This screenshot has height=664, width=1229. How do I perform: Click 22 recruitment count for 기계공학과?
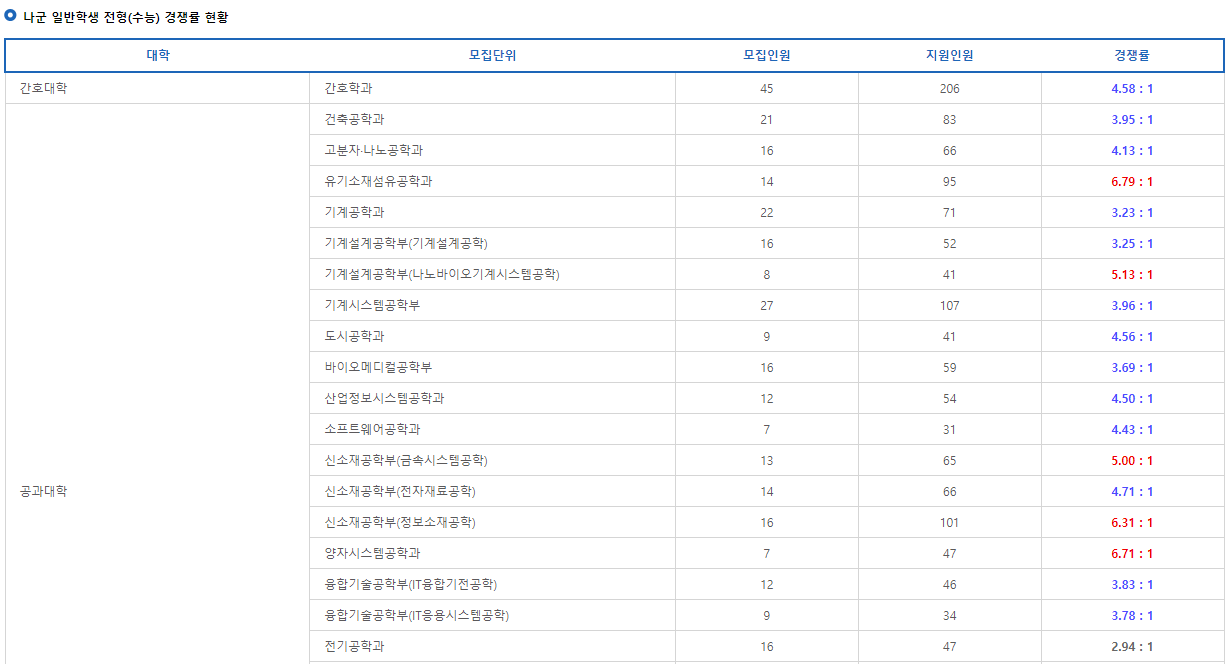(x=767, y=213)
